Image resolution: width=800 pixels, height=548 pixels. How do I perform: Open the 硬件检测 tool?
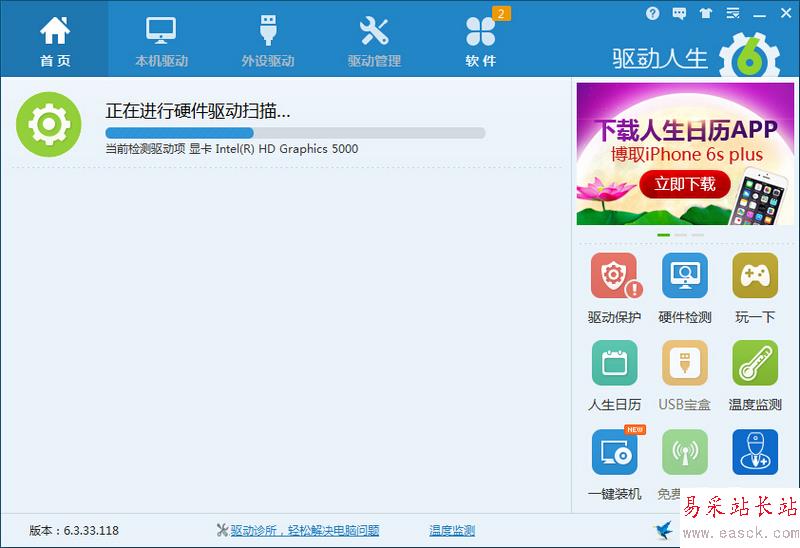(x=685, y=288)
